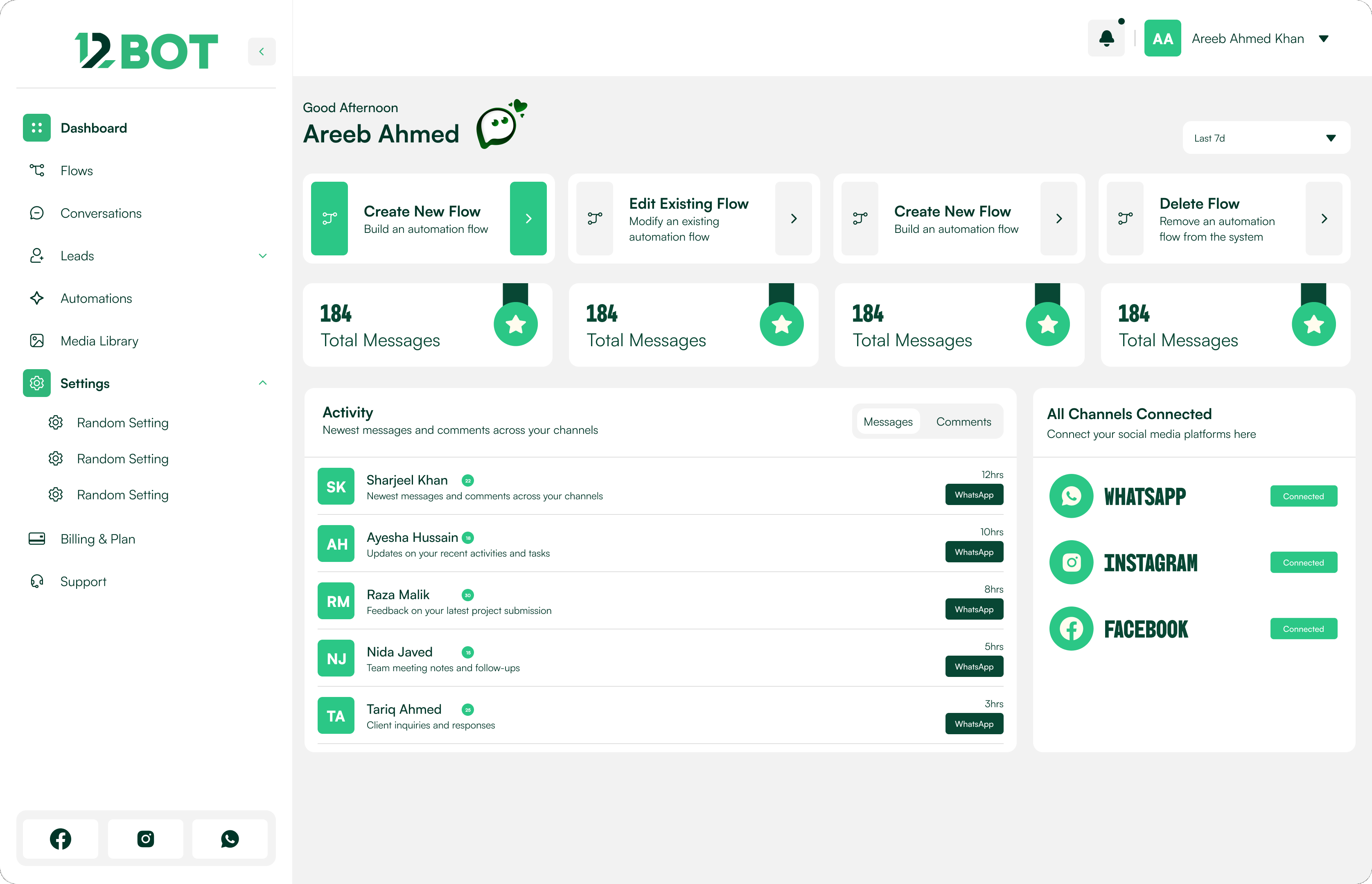
Task: Click the Flows sidebar icon
Action: 37,171
